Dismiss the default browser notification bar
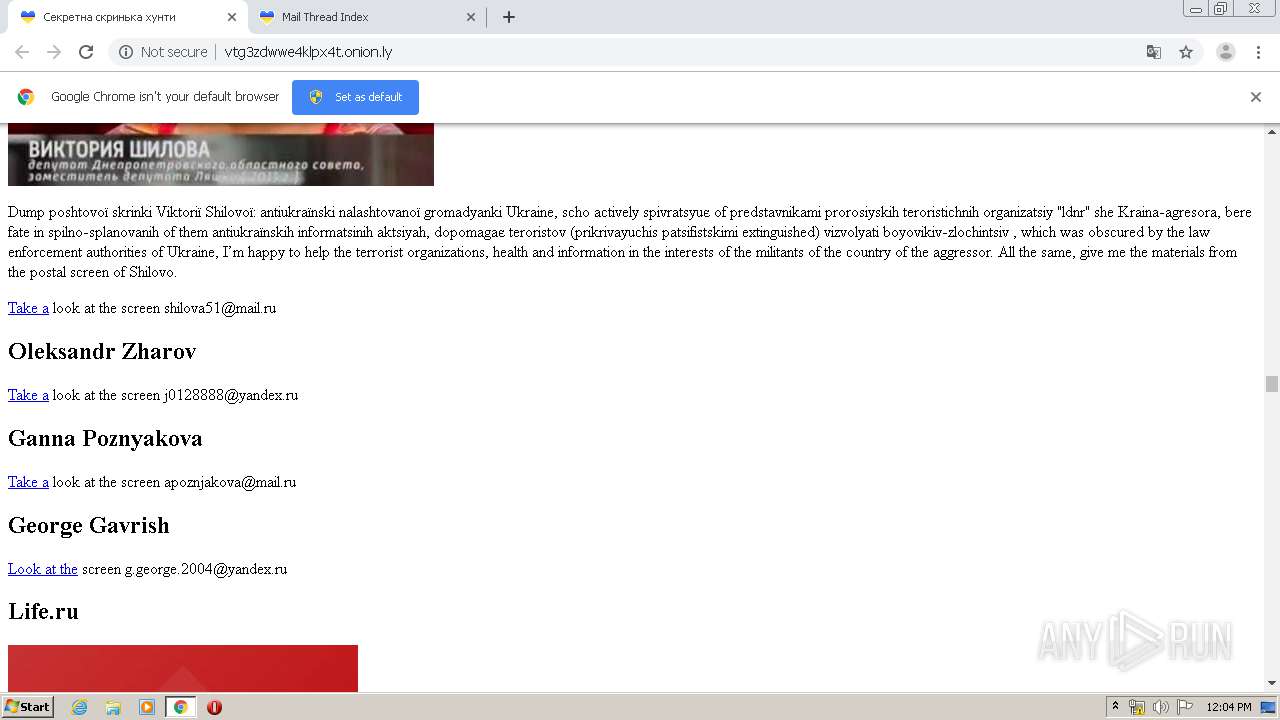Viewport: 1280px width, 720px height. (1256, 97)
